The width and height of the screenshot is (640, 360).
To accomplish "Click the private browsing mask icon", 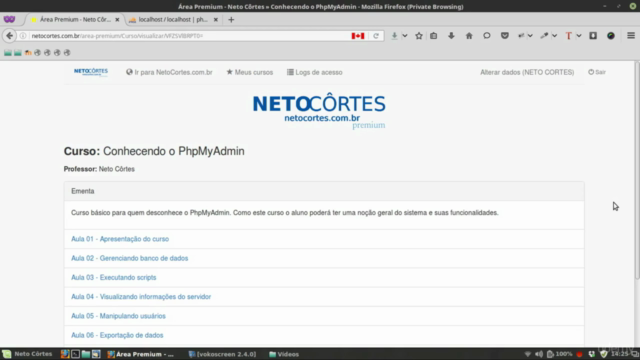I will point(9,19).
